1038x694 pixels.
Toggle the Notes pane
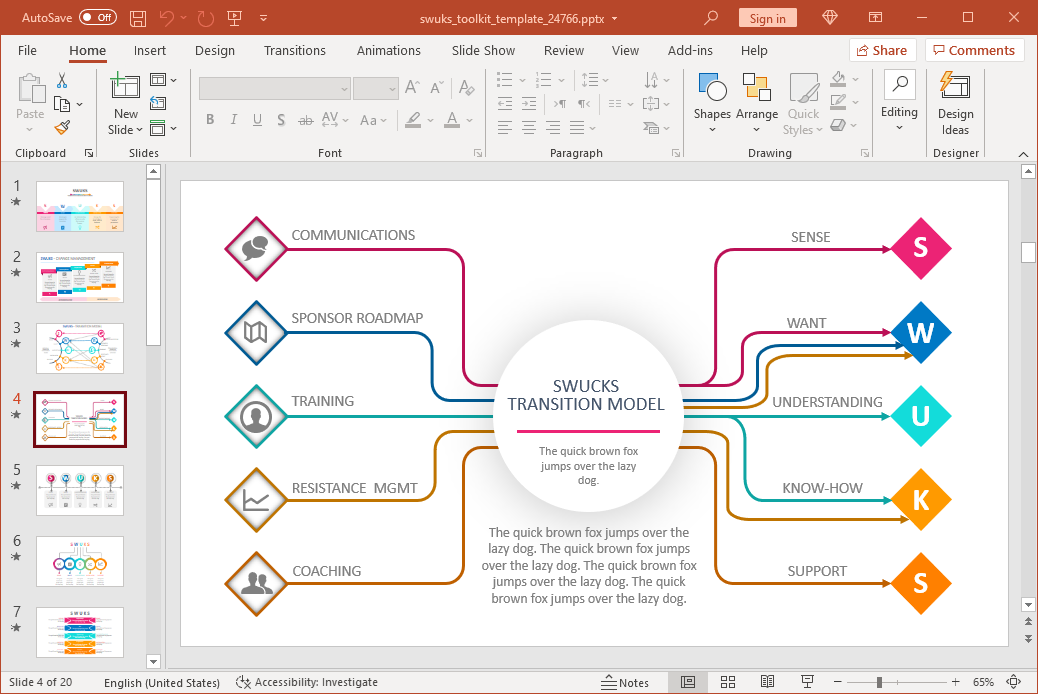[x=626, y=682]
